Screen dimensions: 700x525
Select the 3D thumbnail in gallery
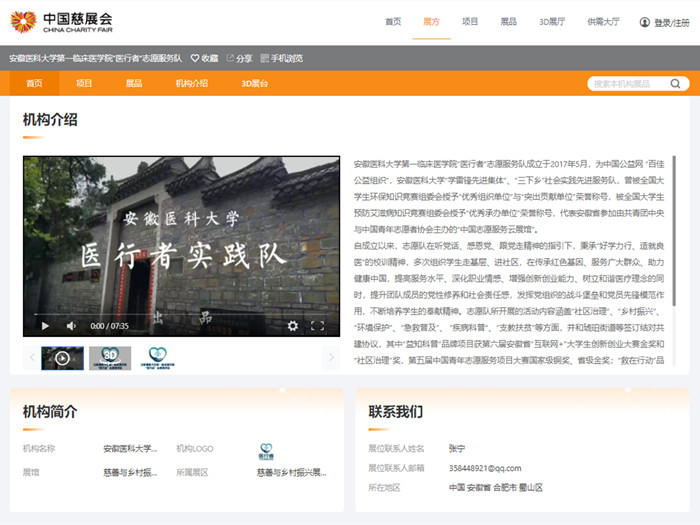[110, 357]
